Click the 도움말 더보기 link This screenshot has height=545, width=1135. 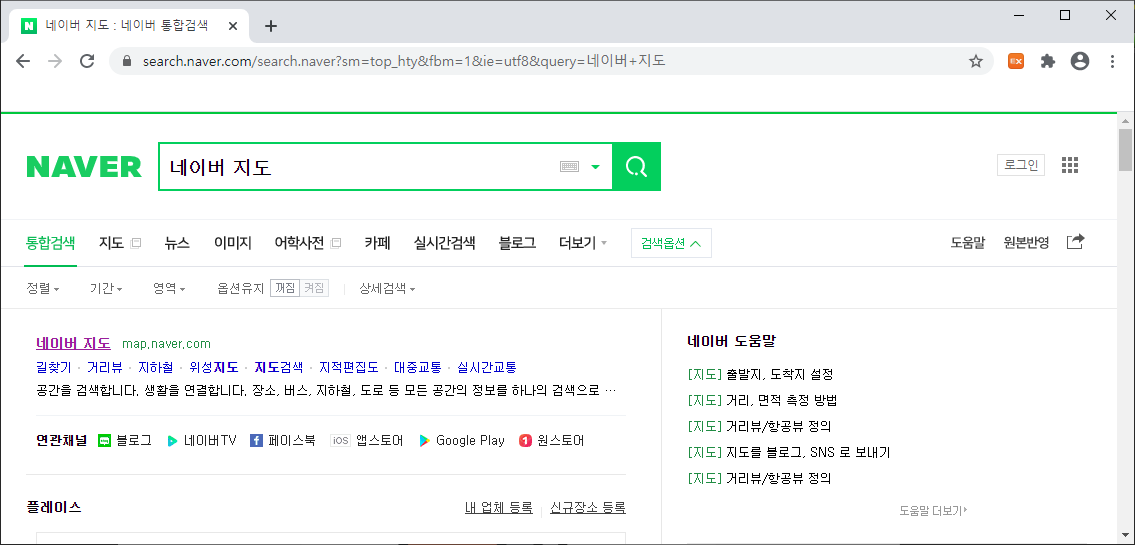pos(933,510)
